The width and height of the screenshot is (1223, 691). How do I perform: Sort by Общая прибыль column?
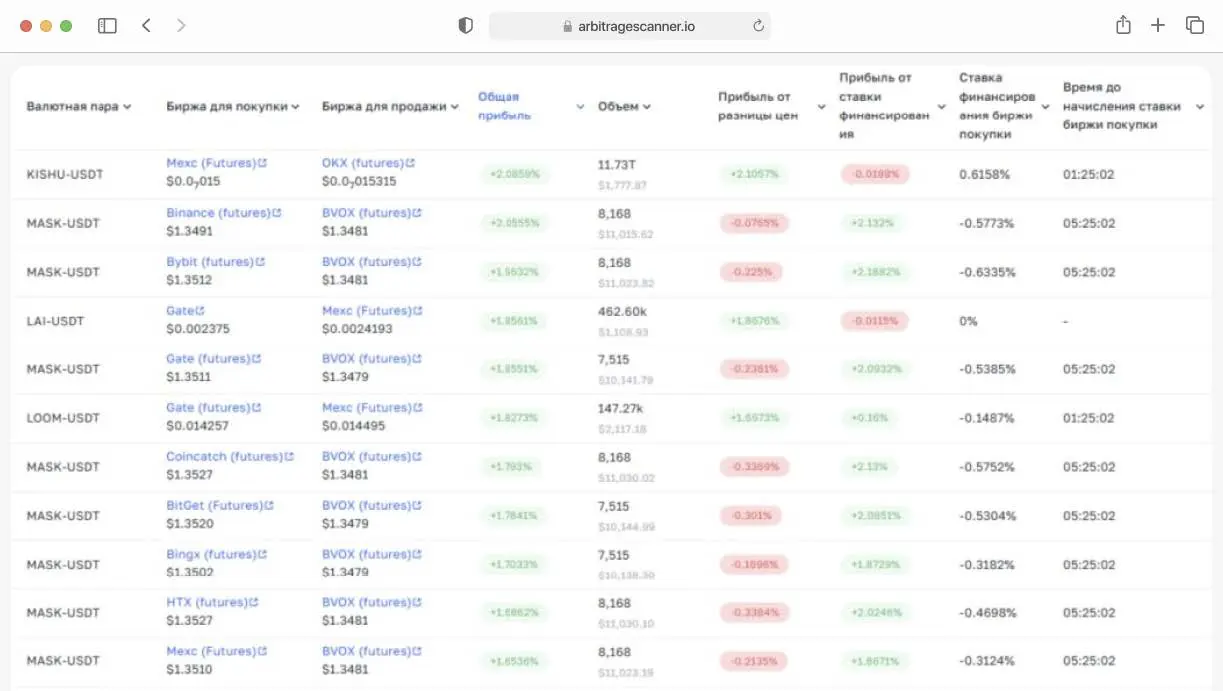tap(504, 106)
